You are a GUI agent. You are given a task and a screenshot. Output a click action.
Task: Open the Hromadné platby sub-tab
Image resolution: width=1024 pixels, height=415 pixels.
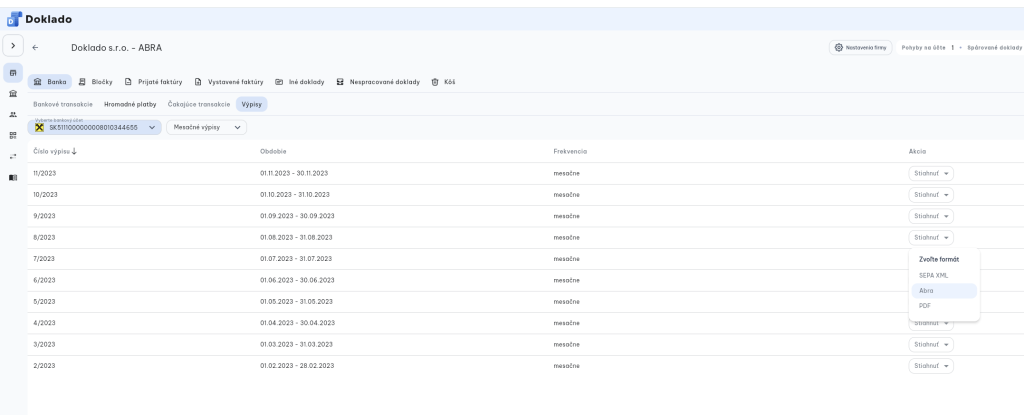[130, 104]
